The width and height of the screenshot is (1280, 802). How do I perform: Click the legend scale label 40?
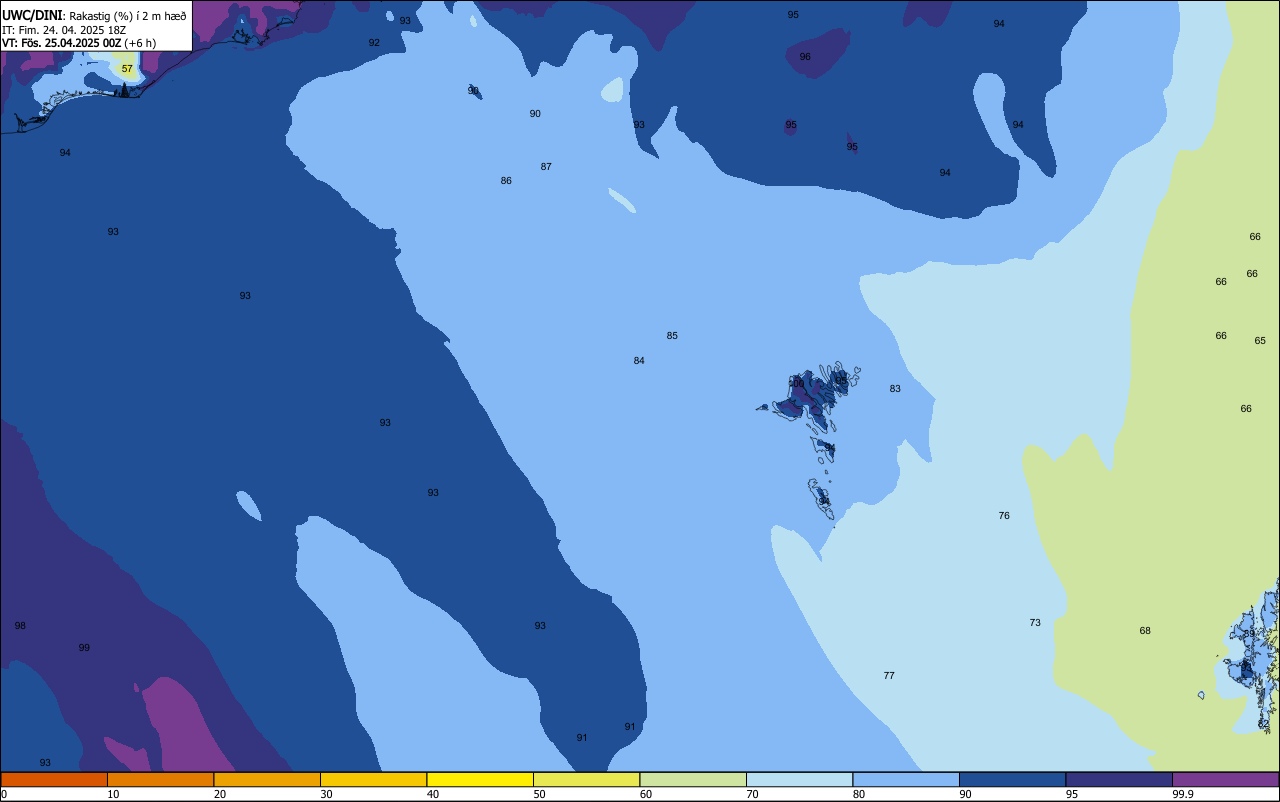pyautogui.click(x=432, y=794)
